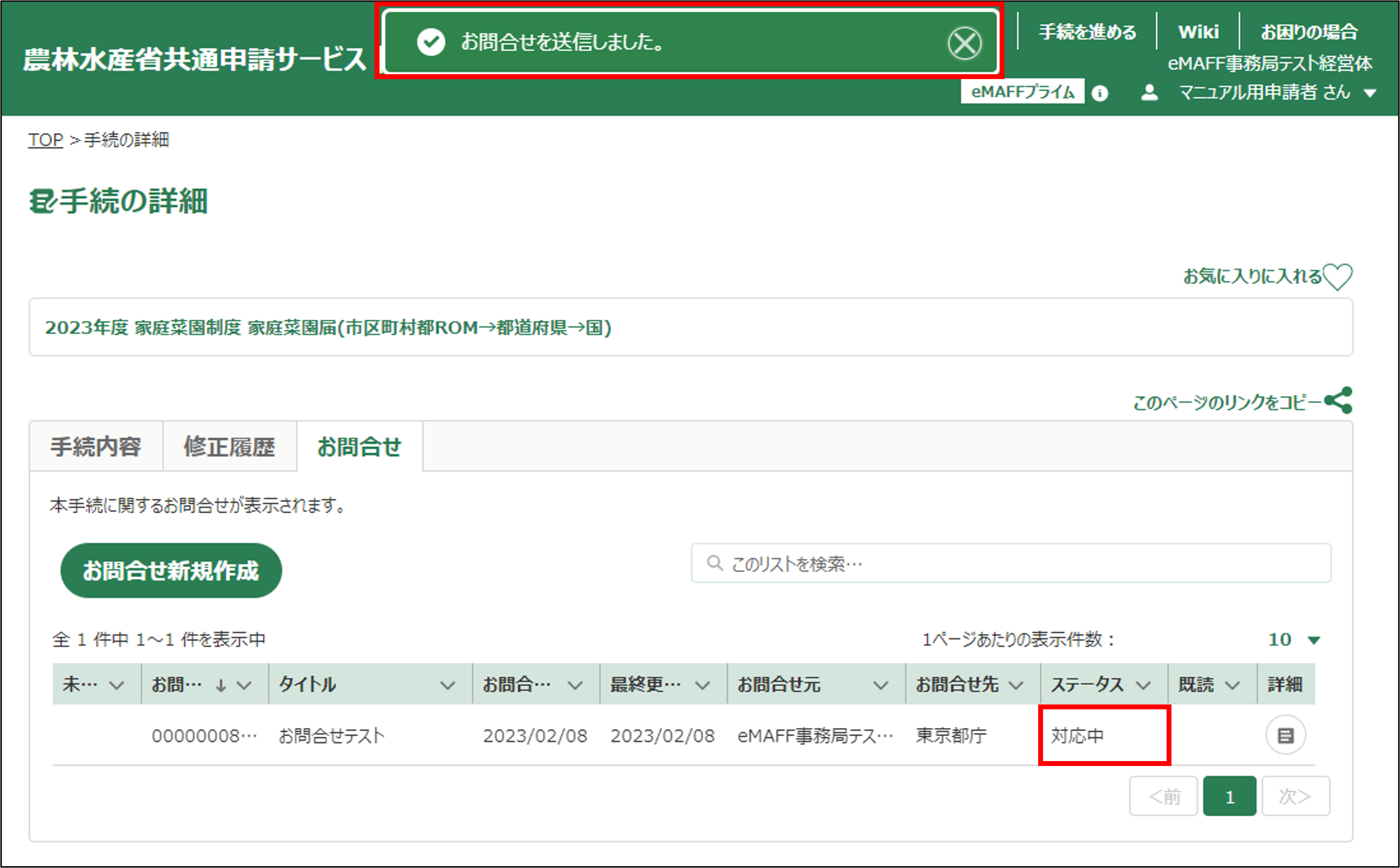
Task: Click the eMAFFプライム info icon
Action: coord(1099,93)
